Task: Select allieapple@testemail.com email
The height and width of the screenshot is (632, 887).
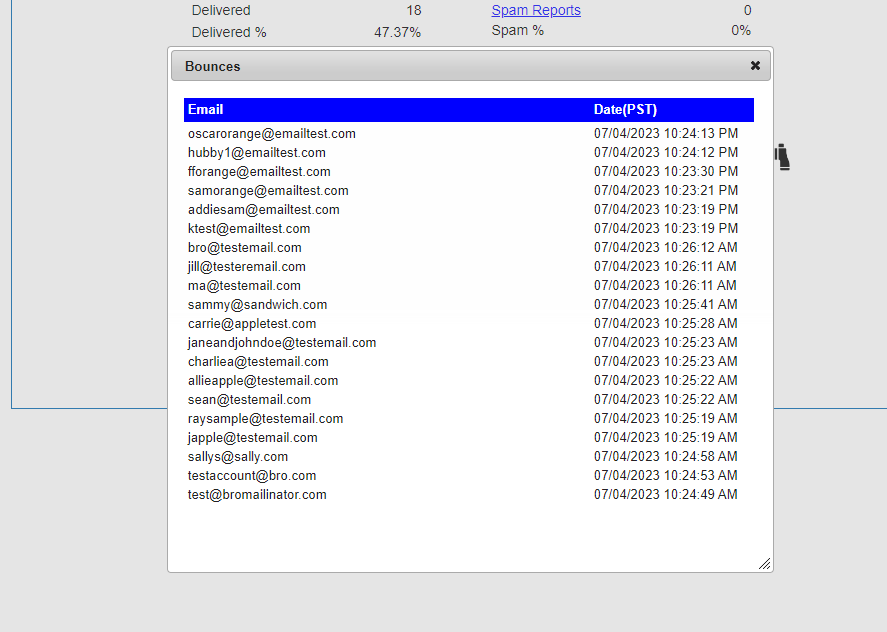Action: pos(263,381)
